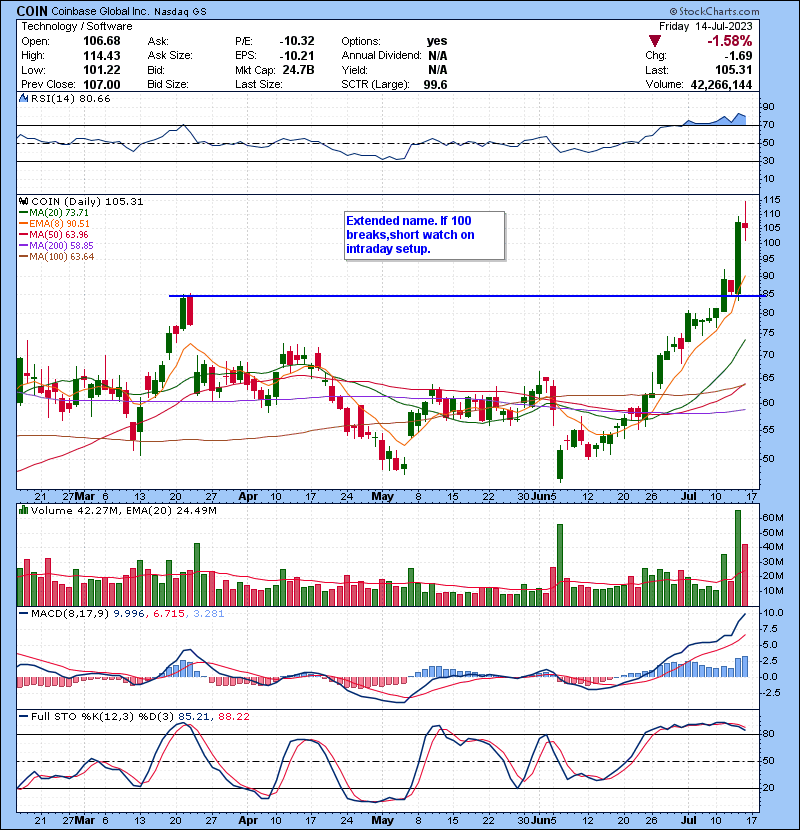Click the Chg value -1.69

(737, 56)
